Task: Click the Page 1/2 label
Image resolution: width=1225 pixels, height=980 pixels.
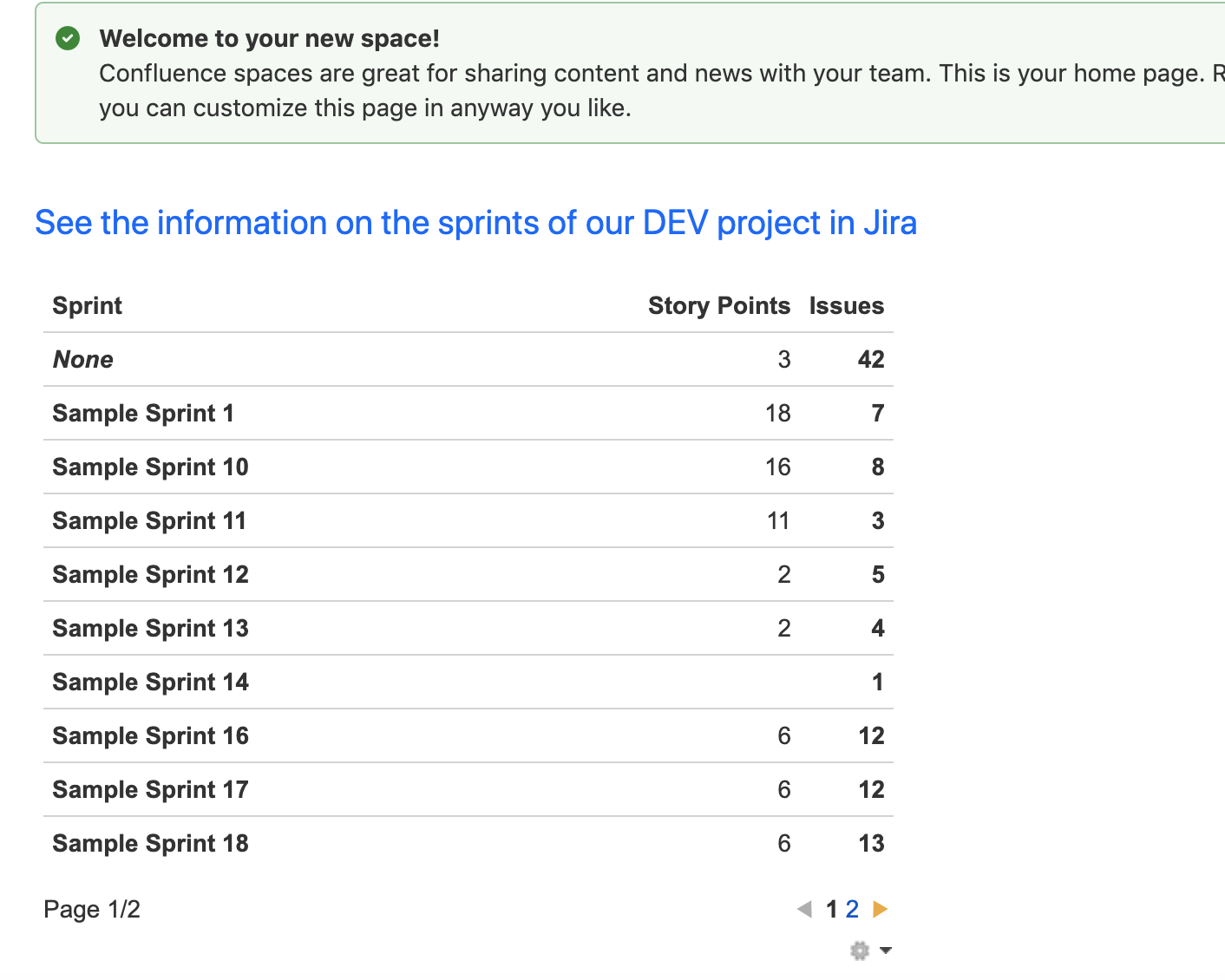Action: click(91, 909)
